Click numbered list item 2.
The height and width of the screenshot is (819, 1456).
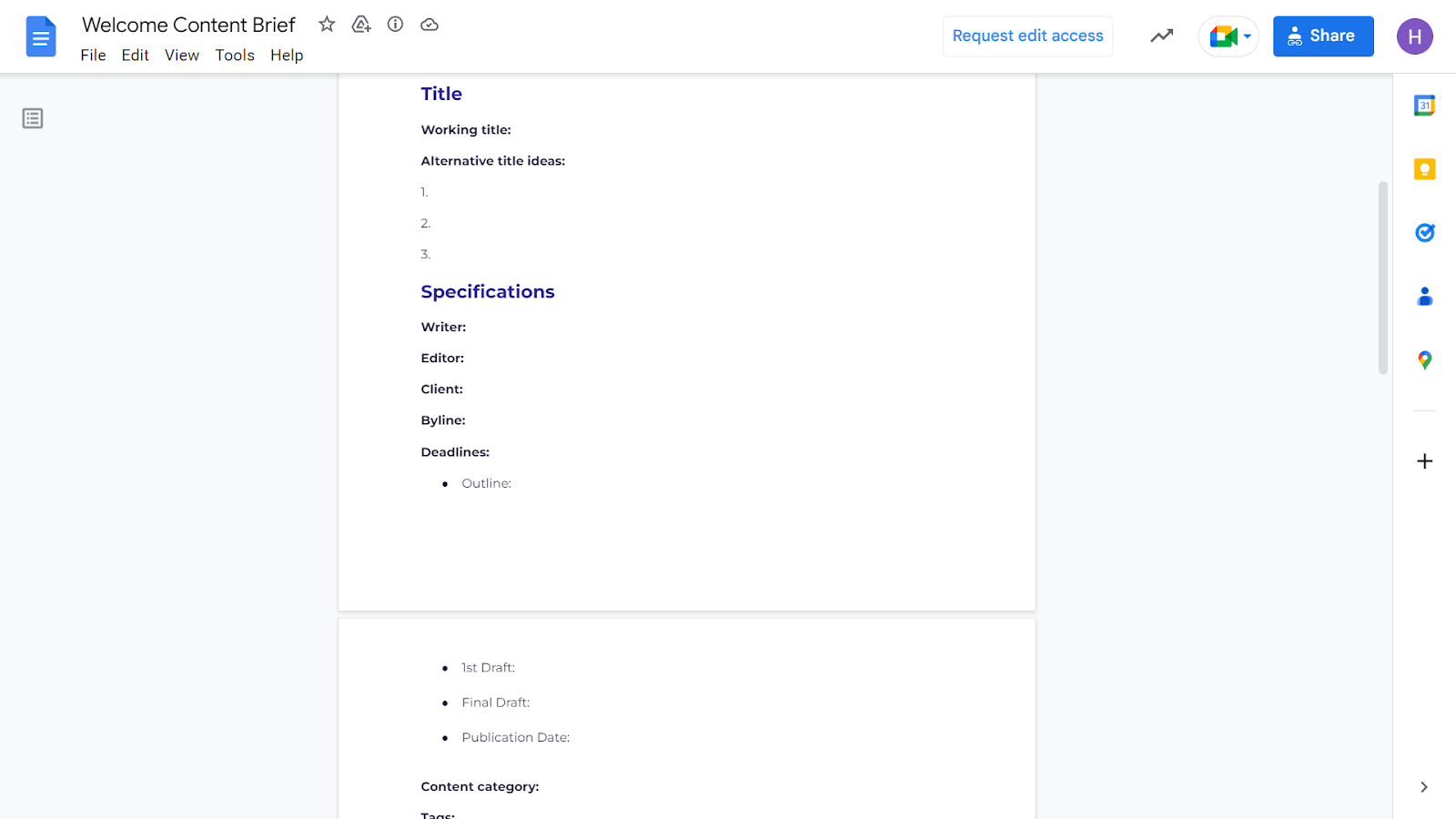point(425,223)
